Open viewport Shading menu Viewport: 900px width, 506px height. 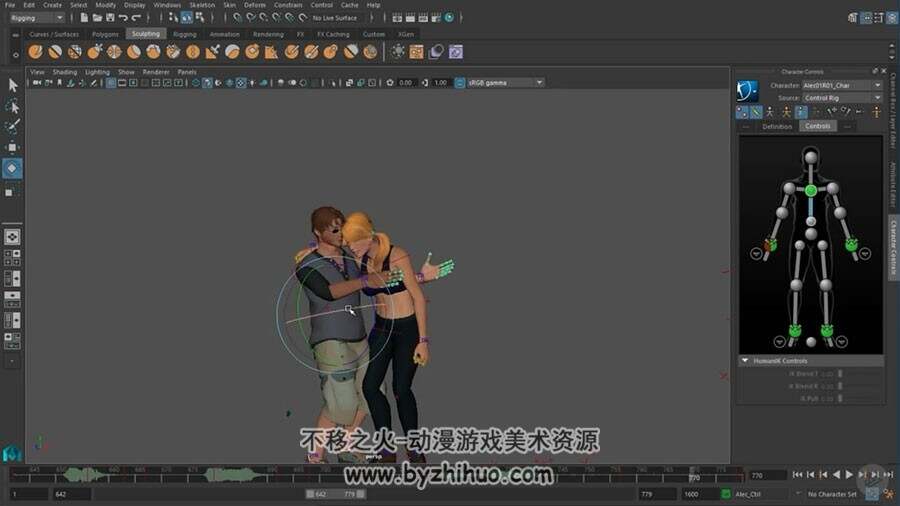tap(65, 72)
